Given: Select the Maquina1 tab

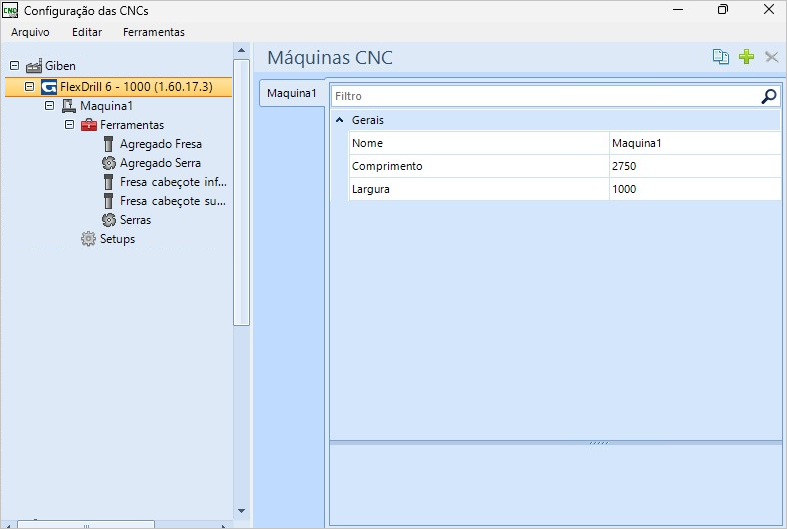Looking at the screenshot, I should point(292,93).
